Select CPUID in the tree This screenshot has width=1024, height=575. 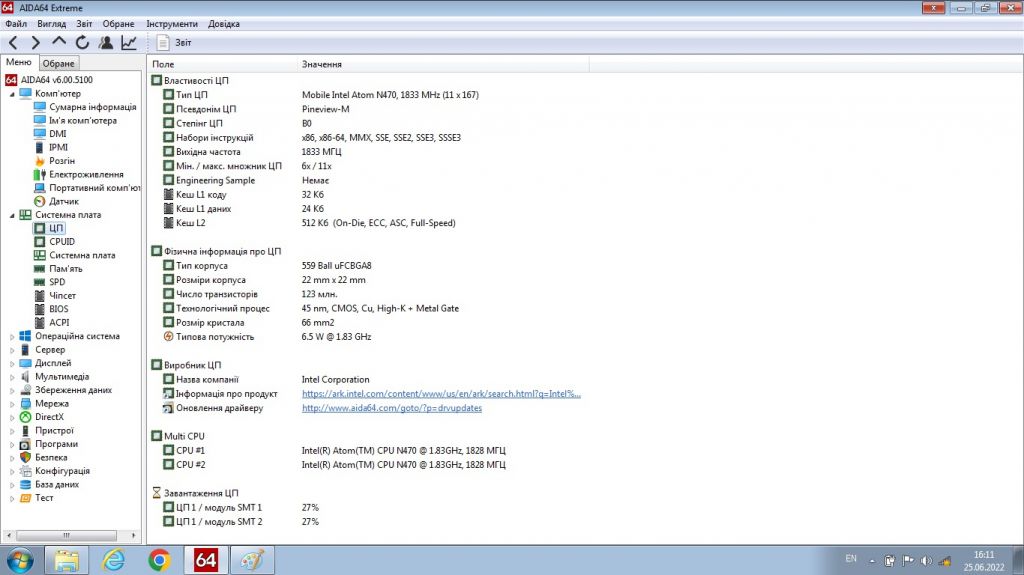tap(62, 242)
